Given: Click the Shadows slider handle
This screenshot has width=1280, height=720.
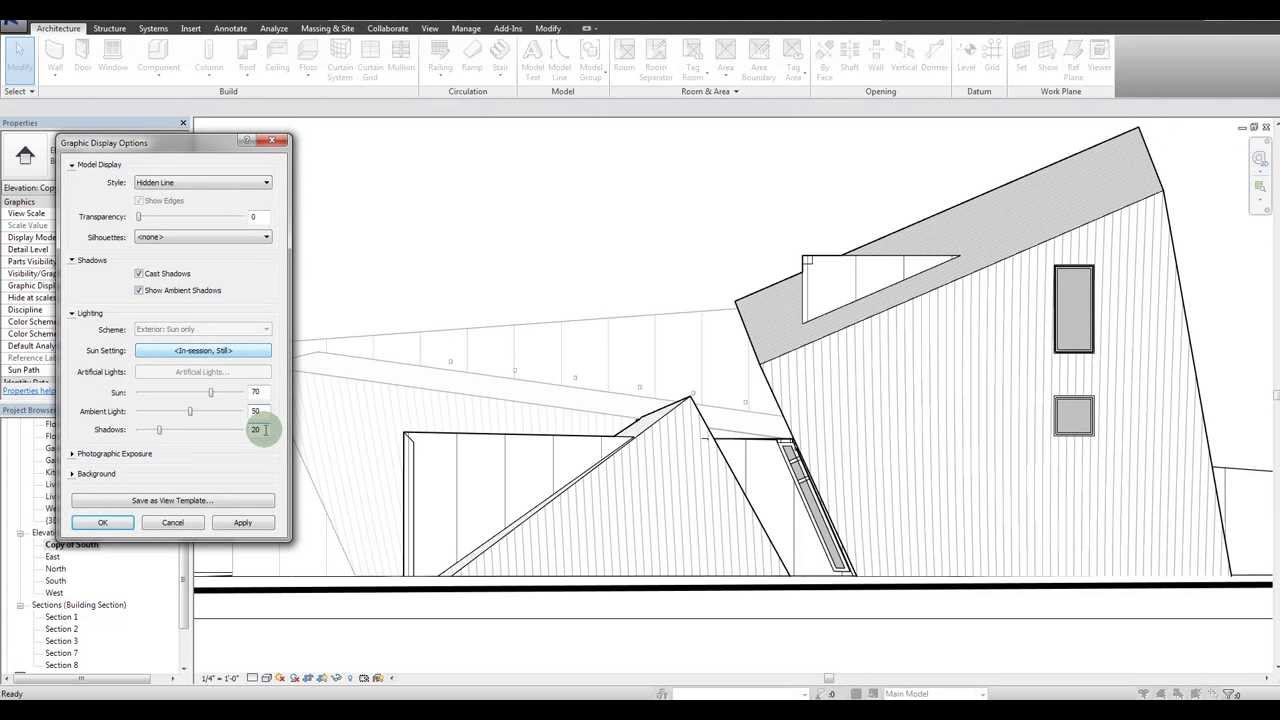Looking at the screenshot, I should point(159,430).
